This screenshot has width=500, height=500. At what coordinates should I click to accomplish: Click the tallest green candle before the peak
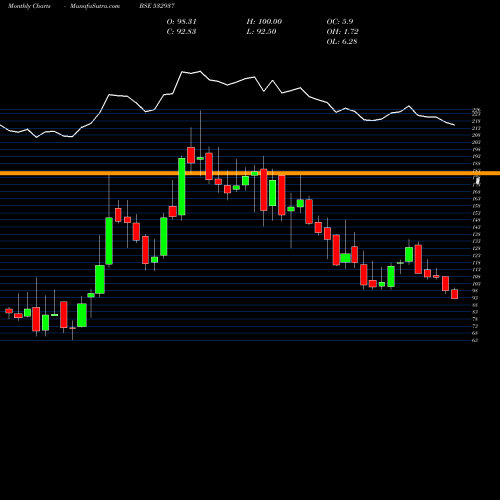(x=182, y=186)
